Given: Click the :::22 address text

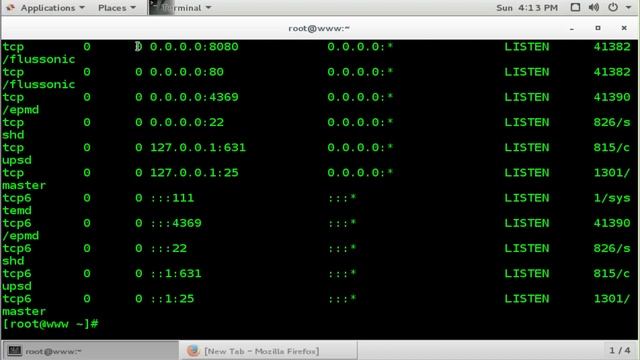Looking at the screenshot, I should click(168, 248).
